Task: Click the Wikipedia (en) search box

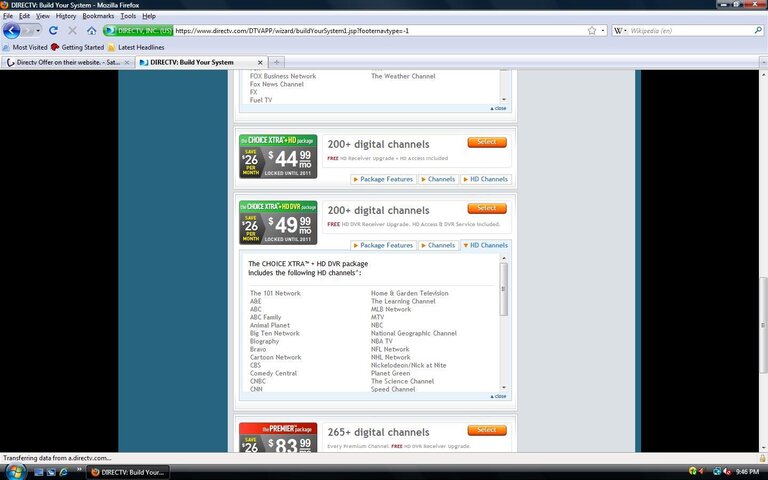Action: [x=691, y=30]
